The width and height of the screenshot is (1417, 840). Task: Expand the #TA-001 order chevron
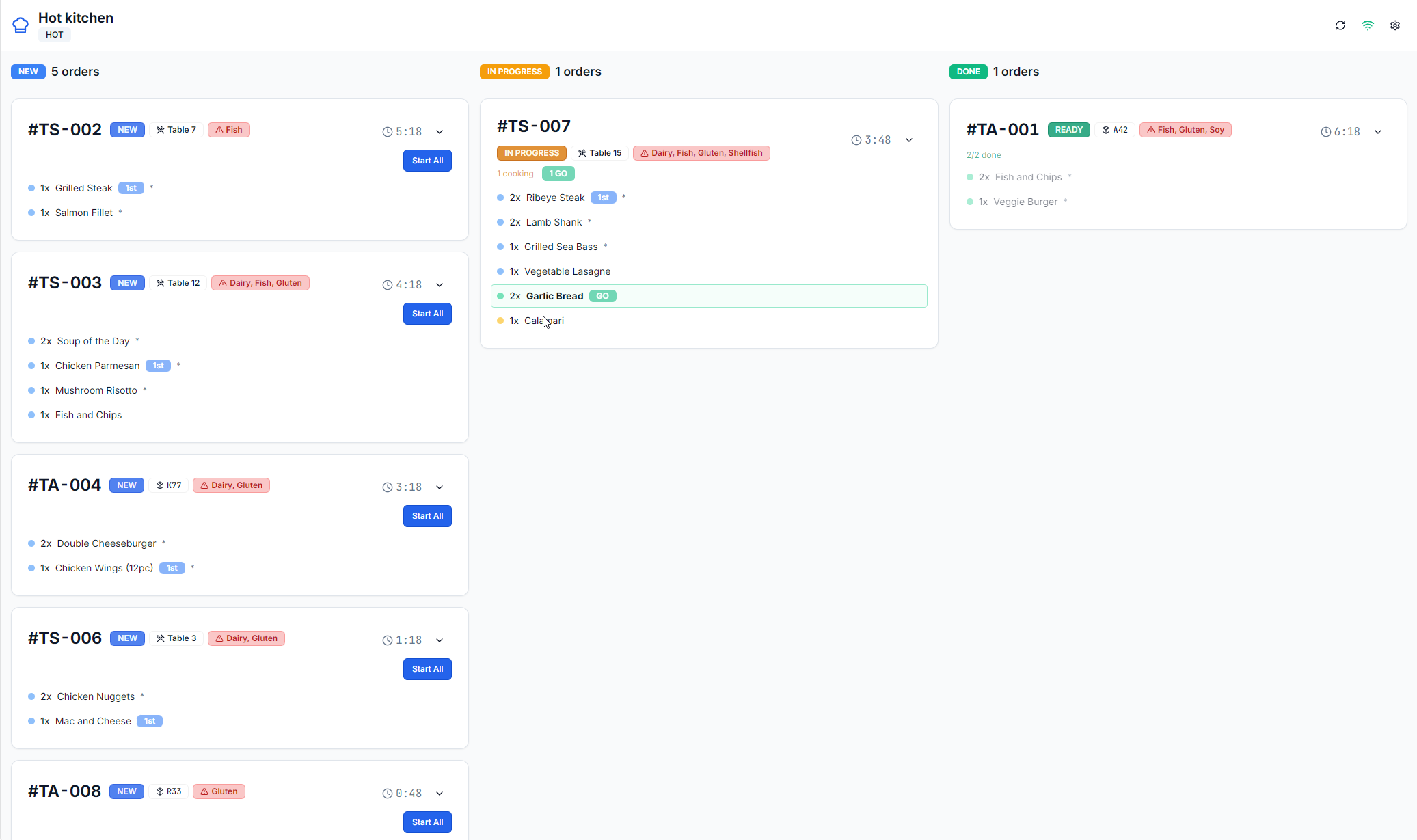point(1378,131)
